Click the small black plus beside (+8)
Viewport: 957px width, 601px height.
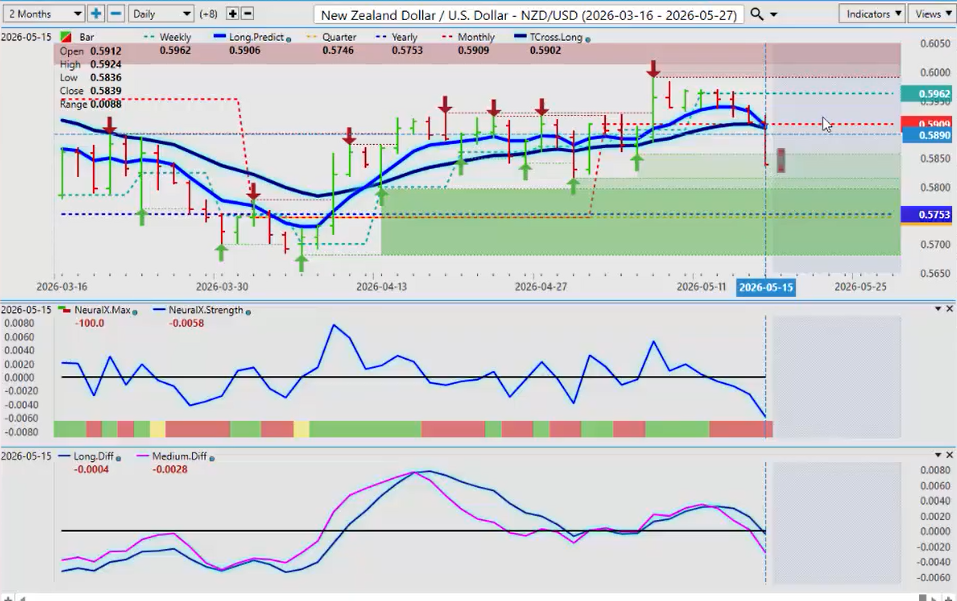click(232, 13)
